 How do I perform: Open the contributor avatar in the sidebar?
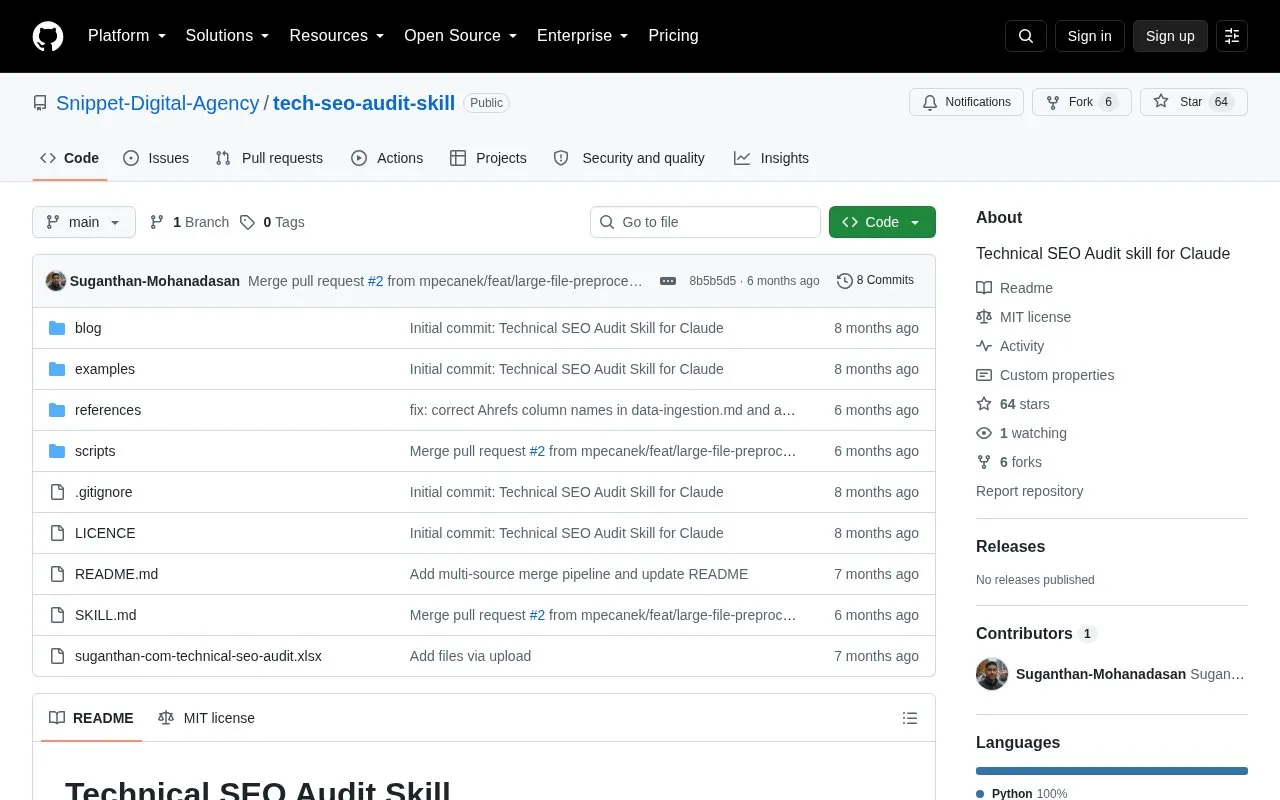(x=992, y=674)
